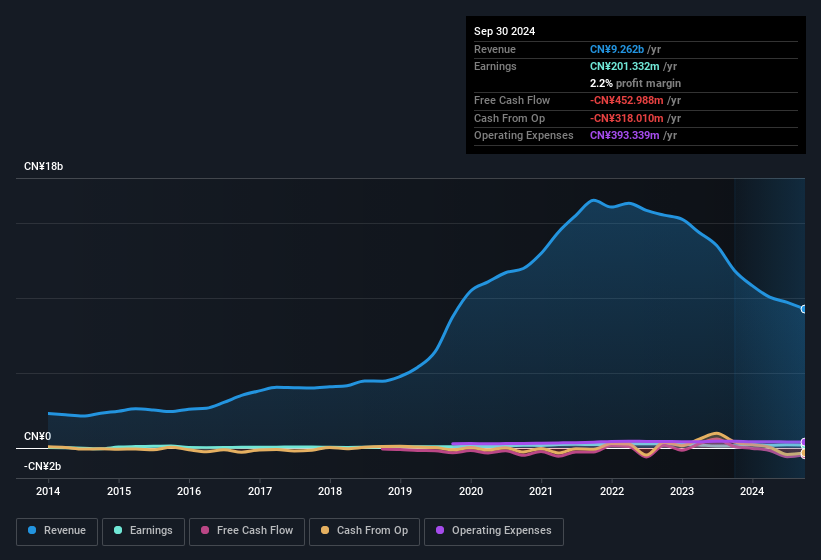Toggle the Free Cash Flow legend button
The width and height of the screenshot is (821, 560).
click(247, 531)
